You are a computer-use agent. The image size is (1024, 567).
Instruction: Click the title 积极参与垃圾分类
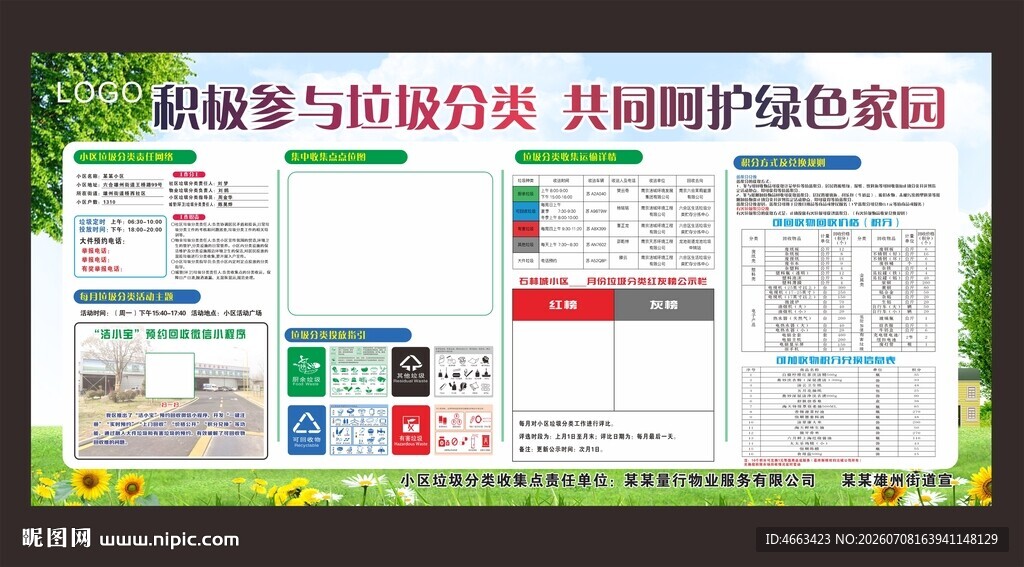[344, 107]
